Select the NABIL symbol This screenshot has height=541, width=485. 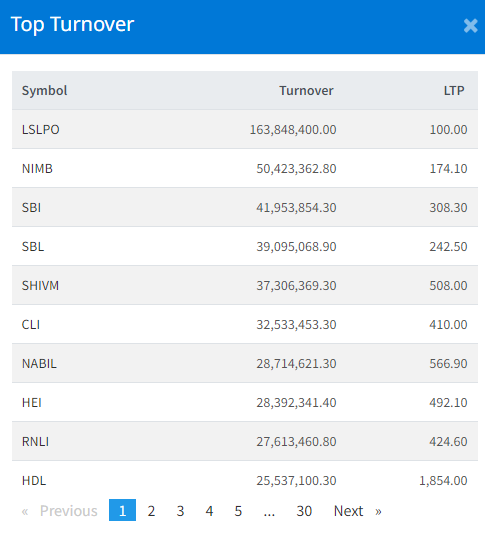(x=39, y=364)
